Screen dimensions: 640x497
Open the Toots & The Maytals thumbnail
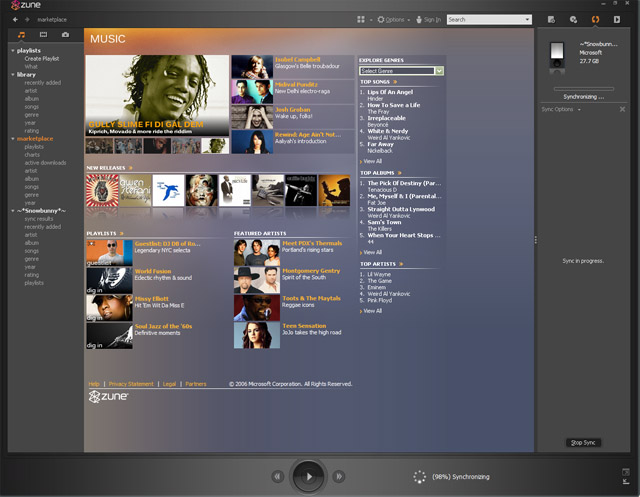tap(257, 308)
